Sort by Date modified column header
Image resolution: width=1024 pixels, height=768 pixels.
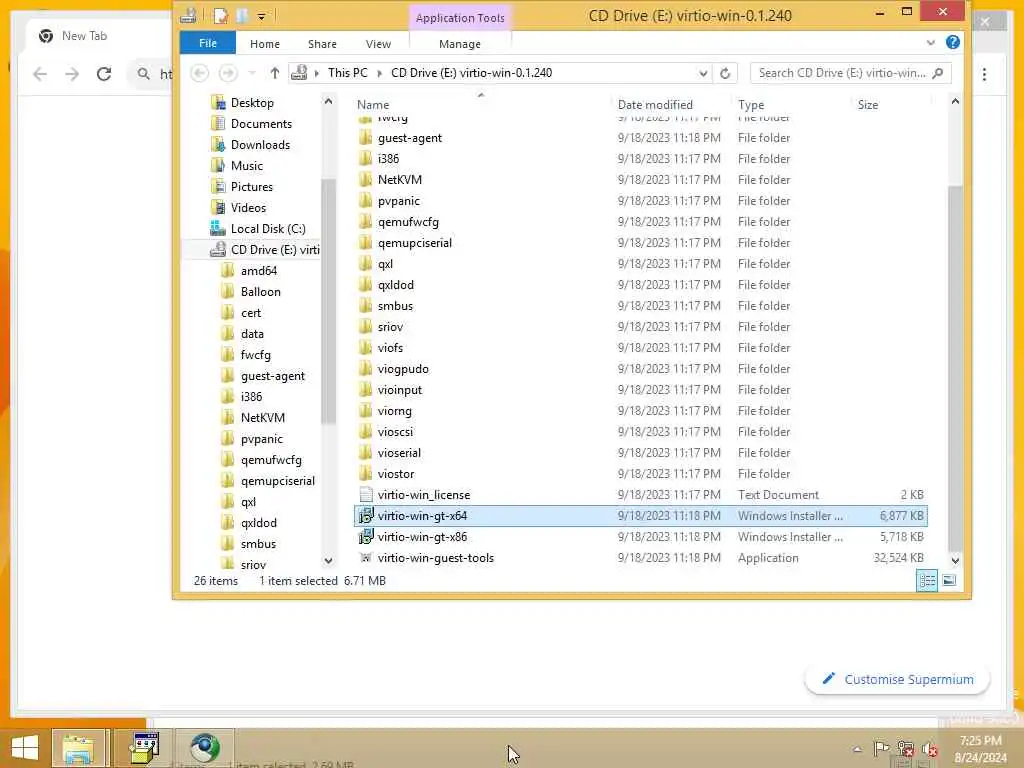pyautogui.click(x=655, y=104)
